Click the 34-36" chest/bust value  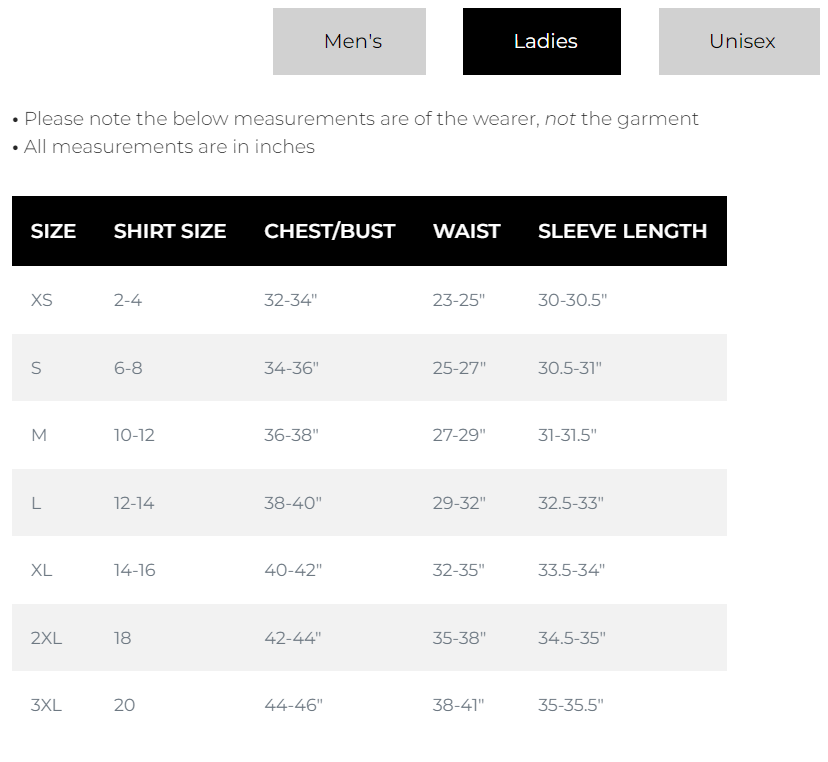click(291, 368)
